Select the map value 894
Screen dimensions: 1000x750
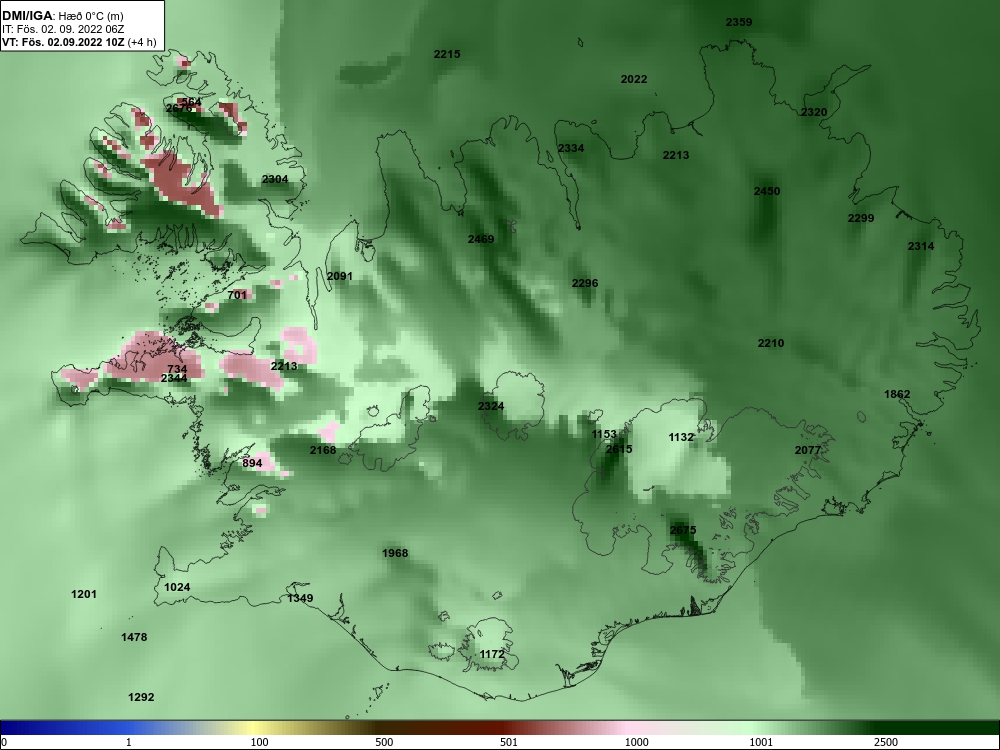click(x=252, y=463)
